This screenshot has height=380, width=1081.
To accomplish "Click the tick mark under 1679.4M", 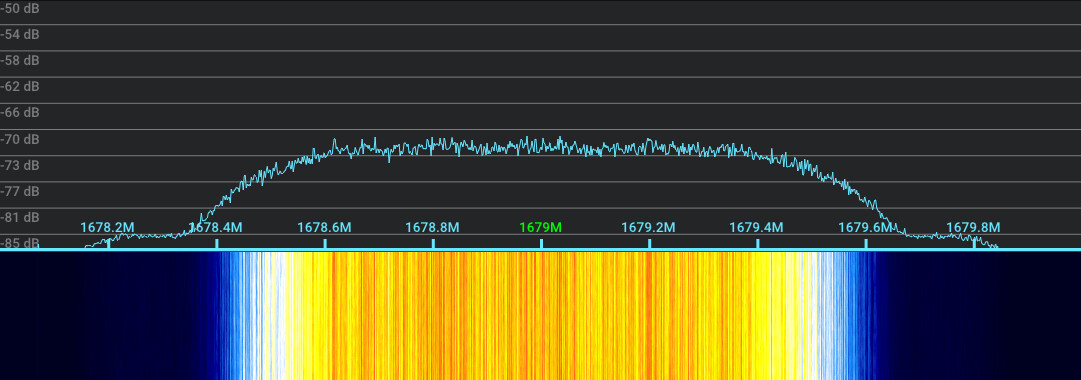I will point(758,243).
